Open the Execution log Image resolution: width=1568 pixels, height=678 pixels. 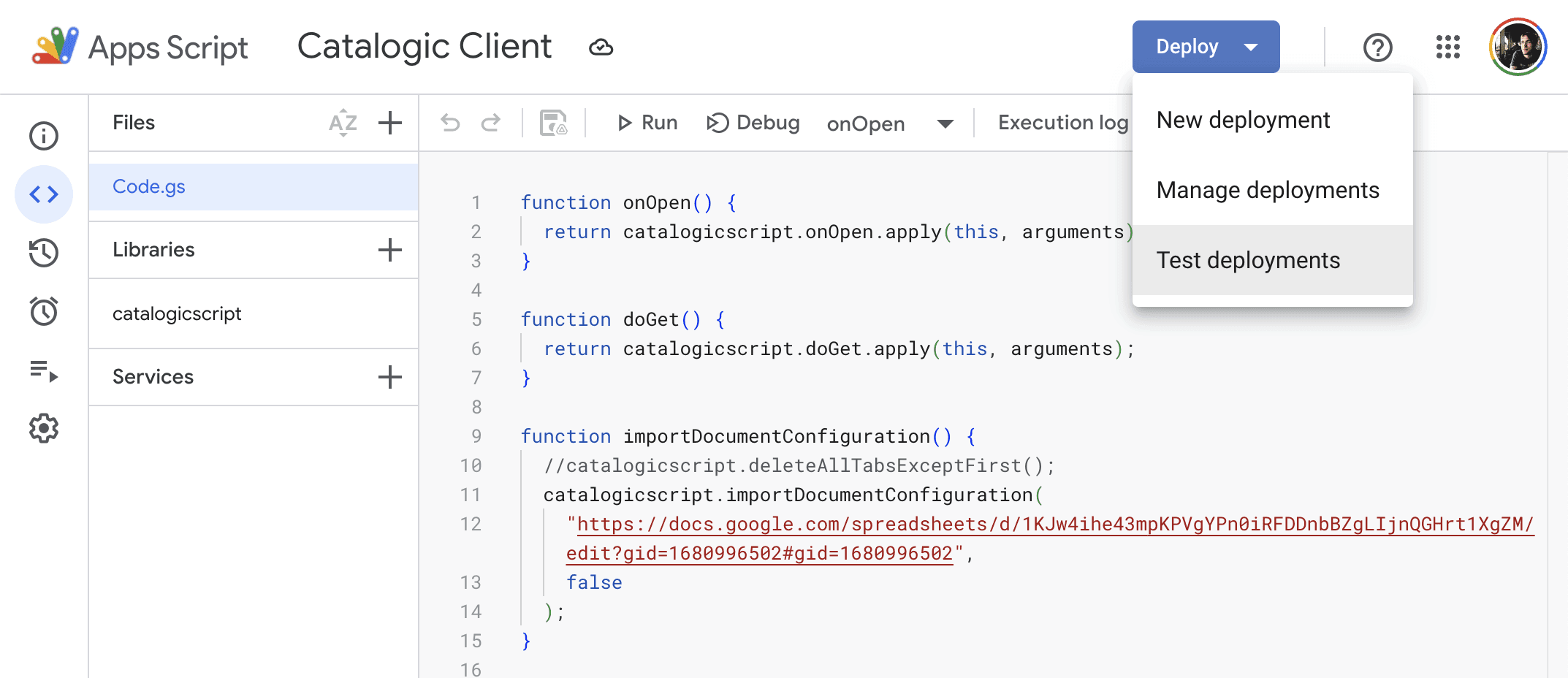click(1063, 123)
